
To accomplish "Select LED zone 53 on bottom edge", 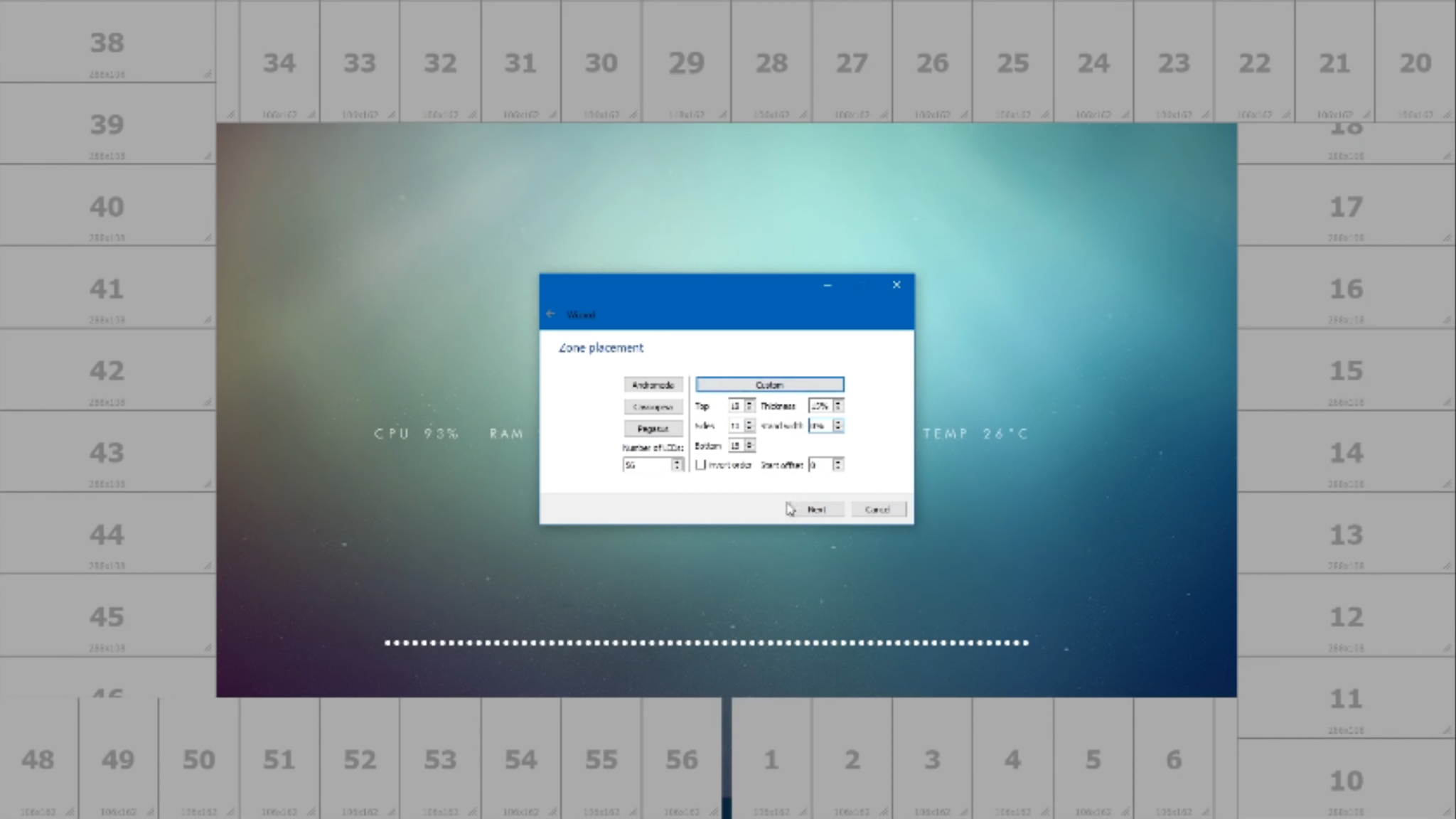I will point(440,759).
